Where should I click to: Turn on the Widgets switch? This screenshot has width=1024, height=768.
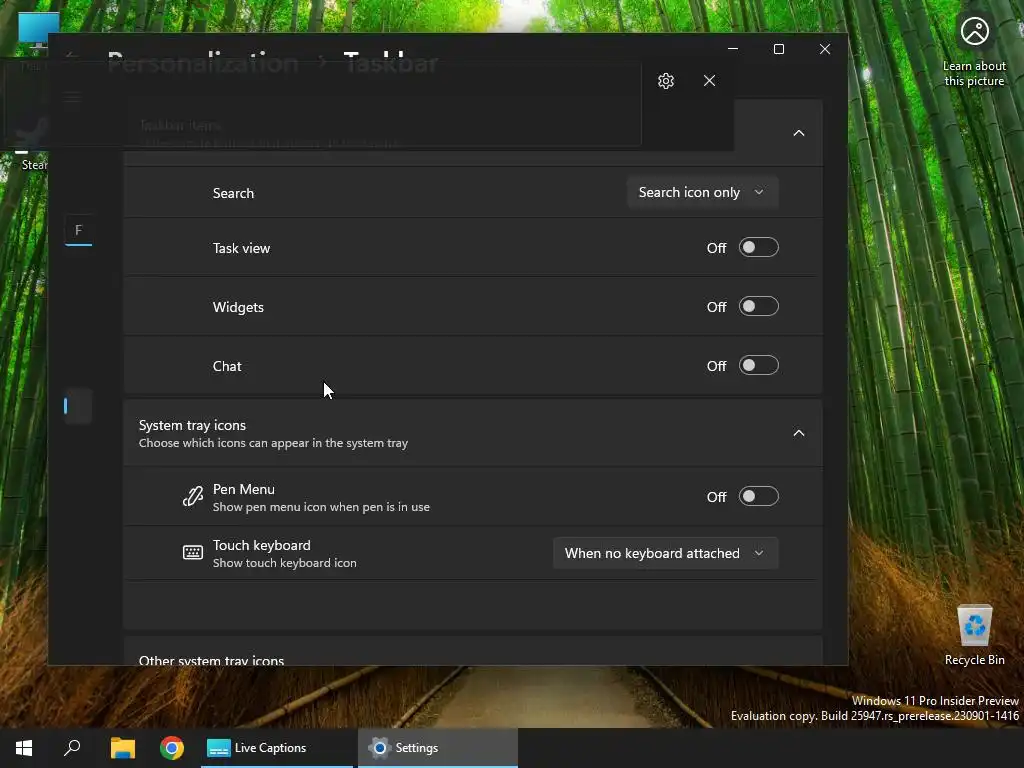coord(758,306)
